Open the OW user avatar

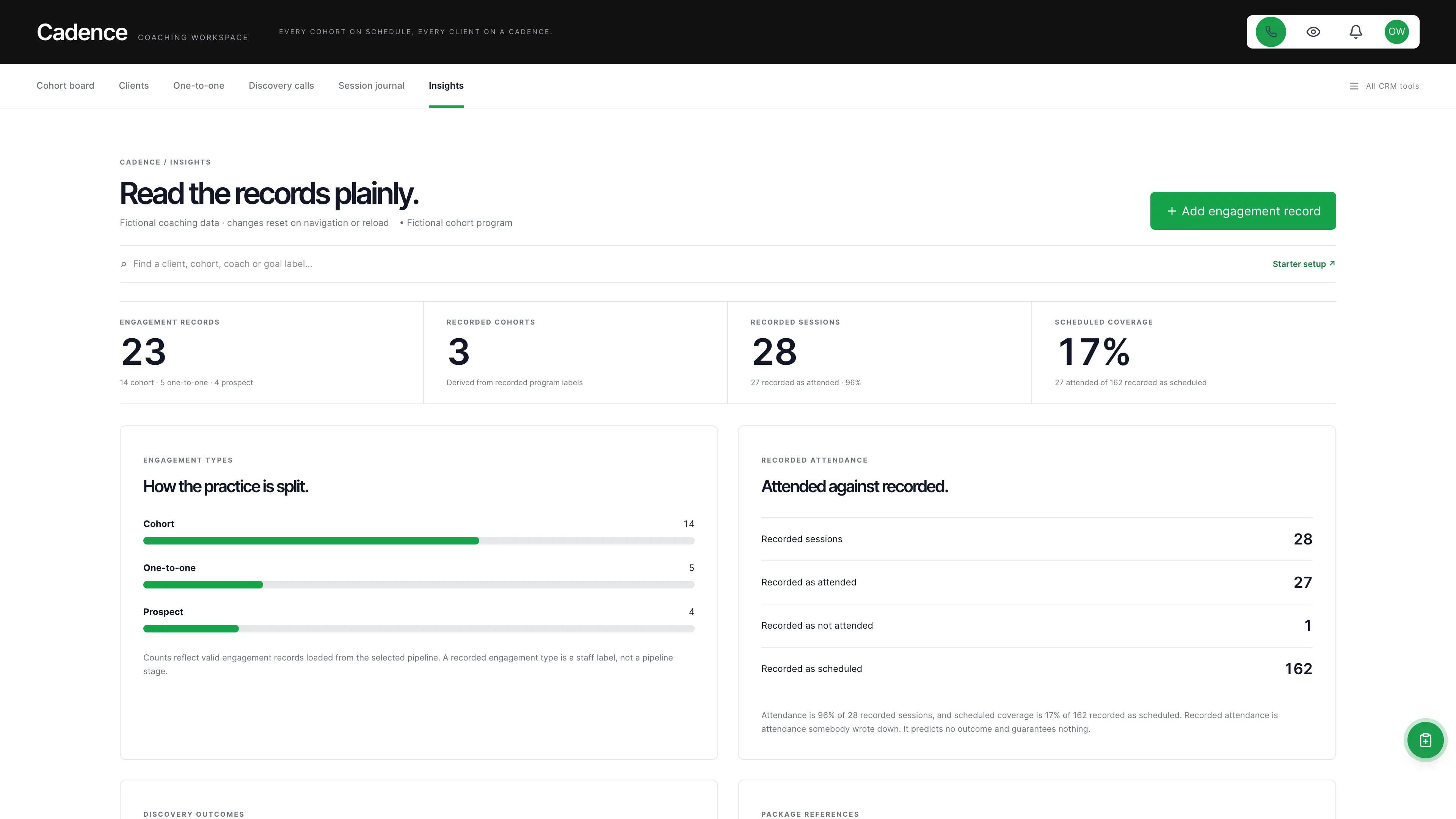pos(1396,31)
